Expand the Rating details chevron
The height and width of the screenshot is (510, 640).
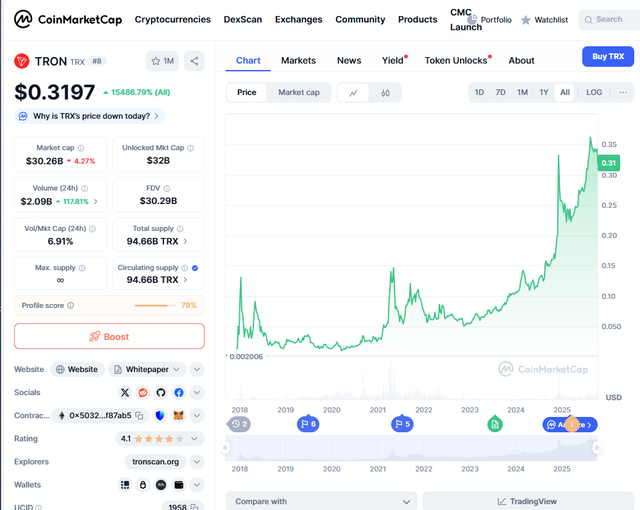coord(197,438)
